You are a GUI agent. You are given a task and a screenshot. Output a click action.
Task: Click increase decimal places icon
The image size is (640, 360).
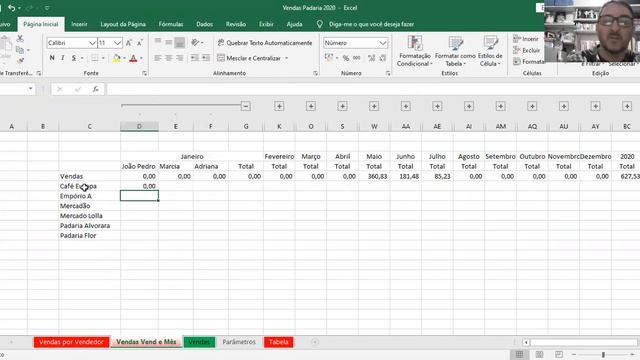(x=371, y=58)
